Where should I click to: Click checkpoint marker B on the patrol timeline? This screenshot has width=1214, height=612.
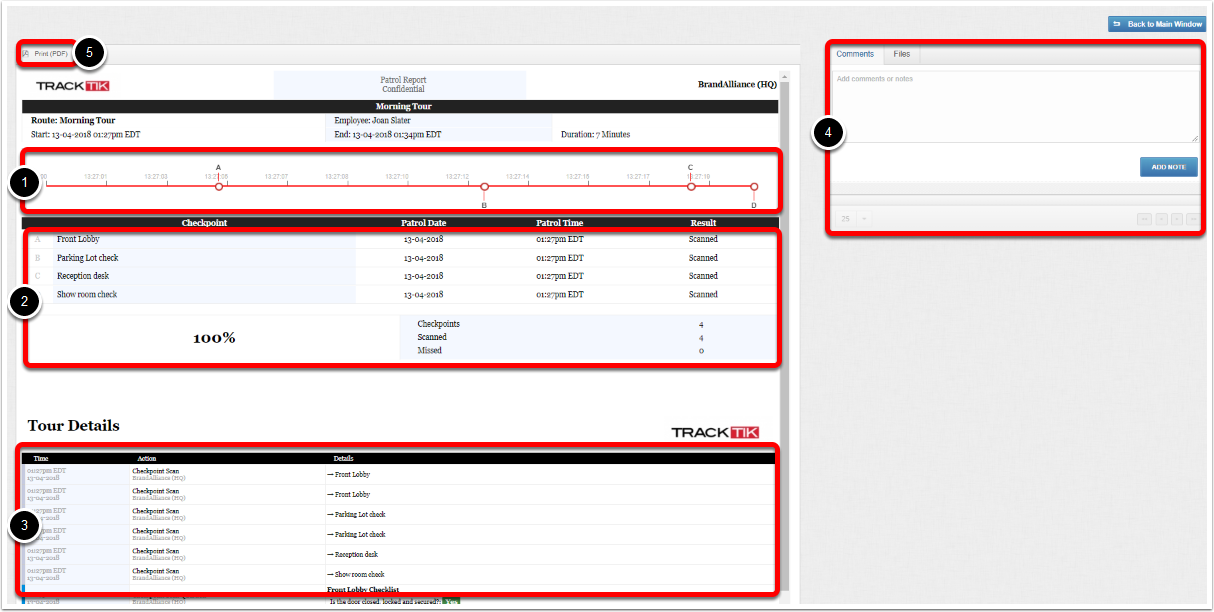(x=484, y=186)
